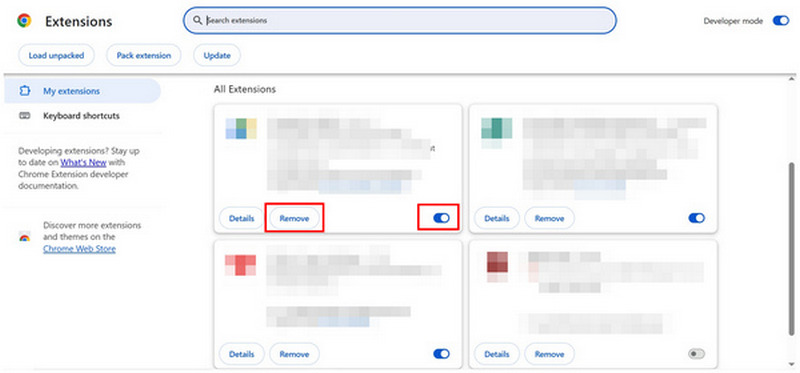
Task: Click the Chrome Web Store rainbow icon
Action: click(24, 237)
